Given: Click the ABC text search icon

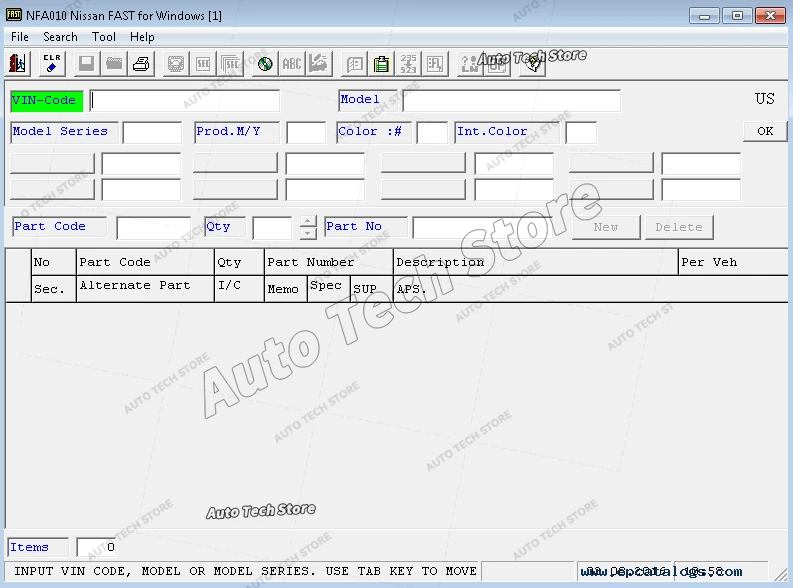Looking at the screenshot, I should pos(292,64).
